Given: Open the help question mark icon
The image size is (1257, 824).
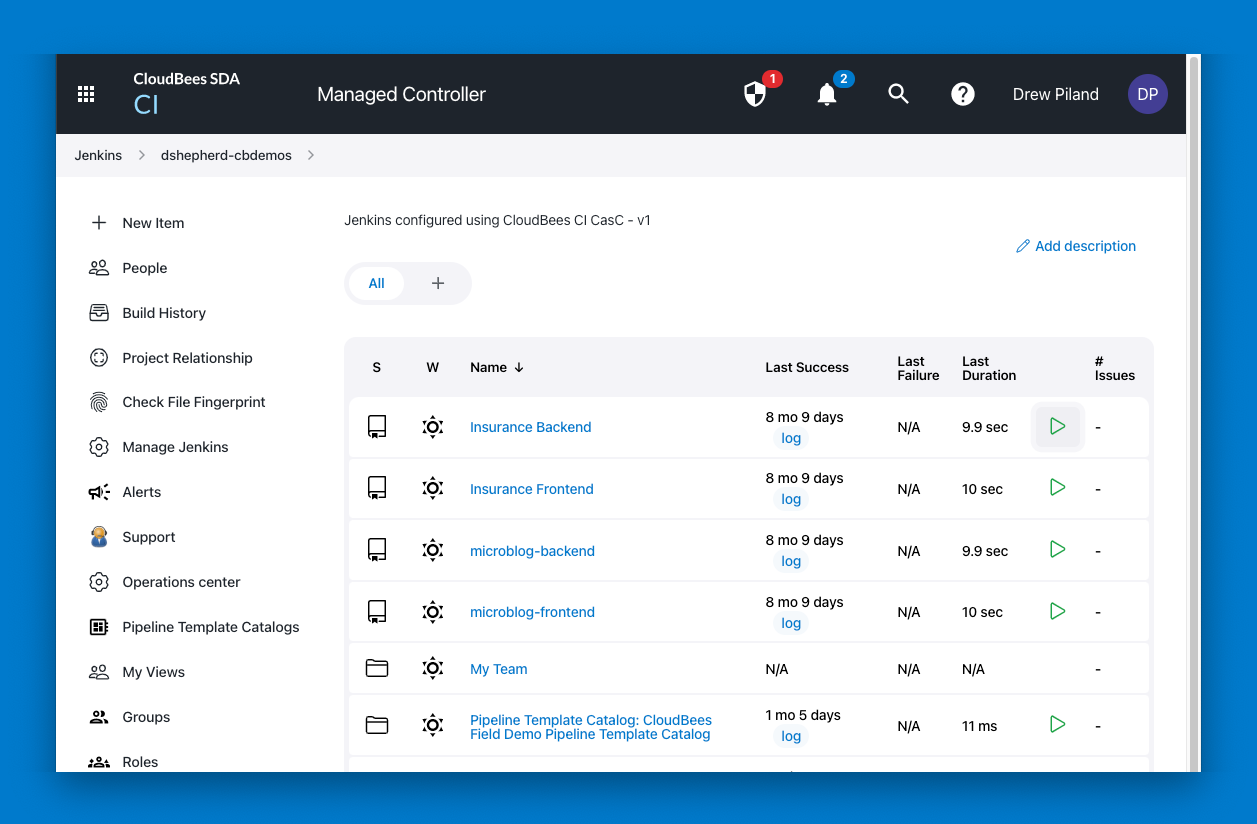Looking at the screenshot, I should [x=962, y=94].
